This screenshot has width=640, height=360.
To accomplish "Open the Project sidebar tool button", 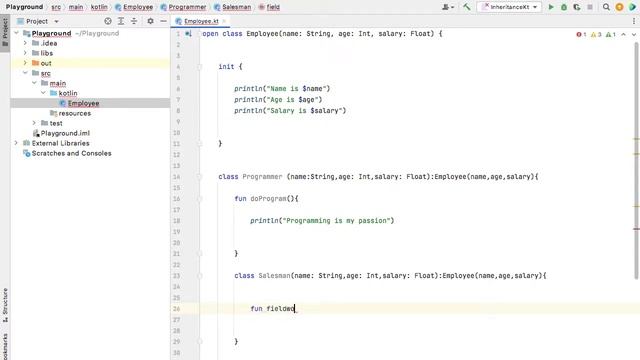I will coord(5,33).
